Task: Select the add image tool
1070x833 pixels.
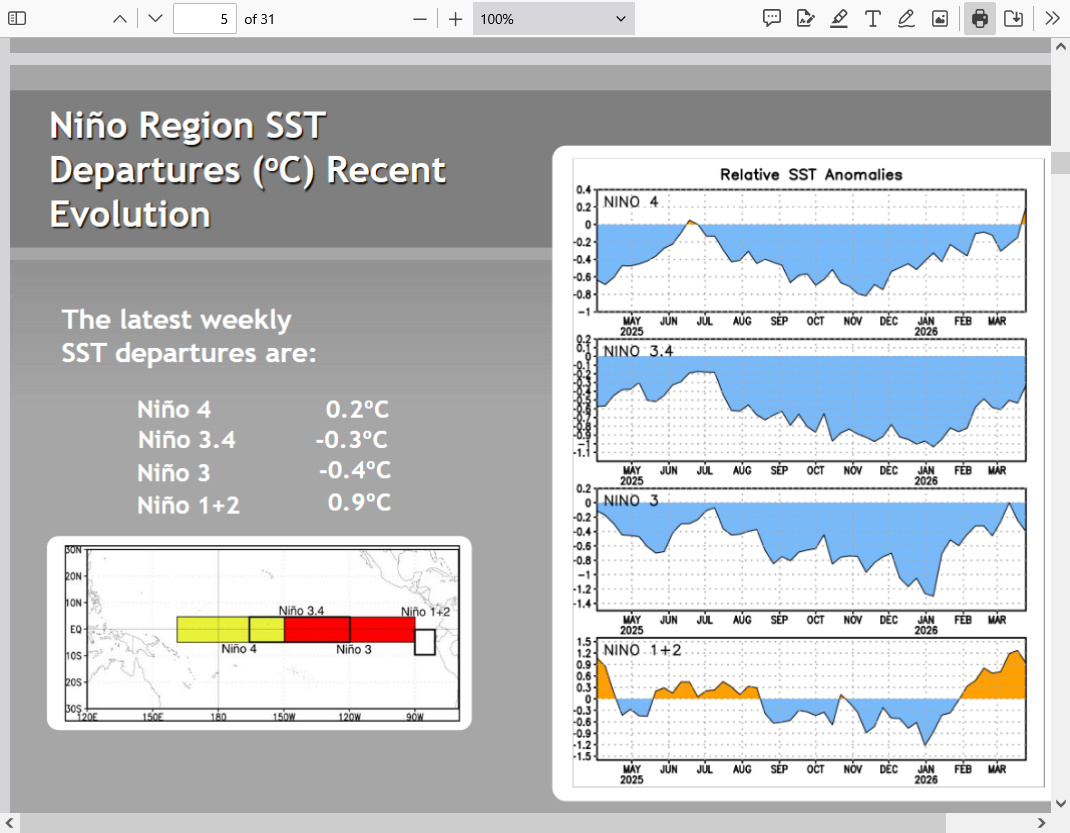Action: coord(940,18)
